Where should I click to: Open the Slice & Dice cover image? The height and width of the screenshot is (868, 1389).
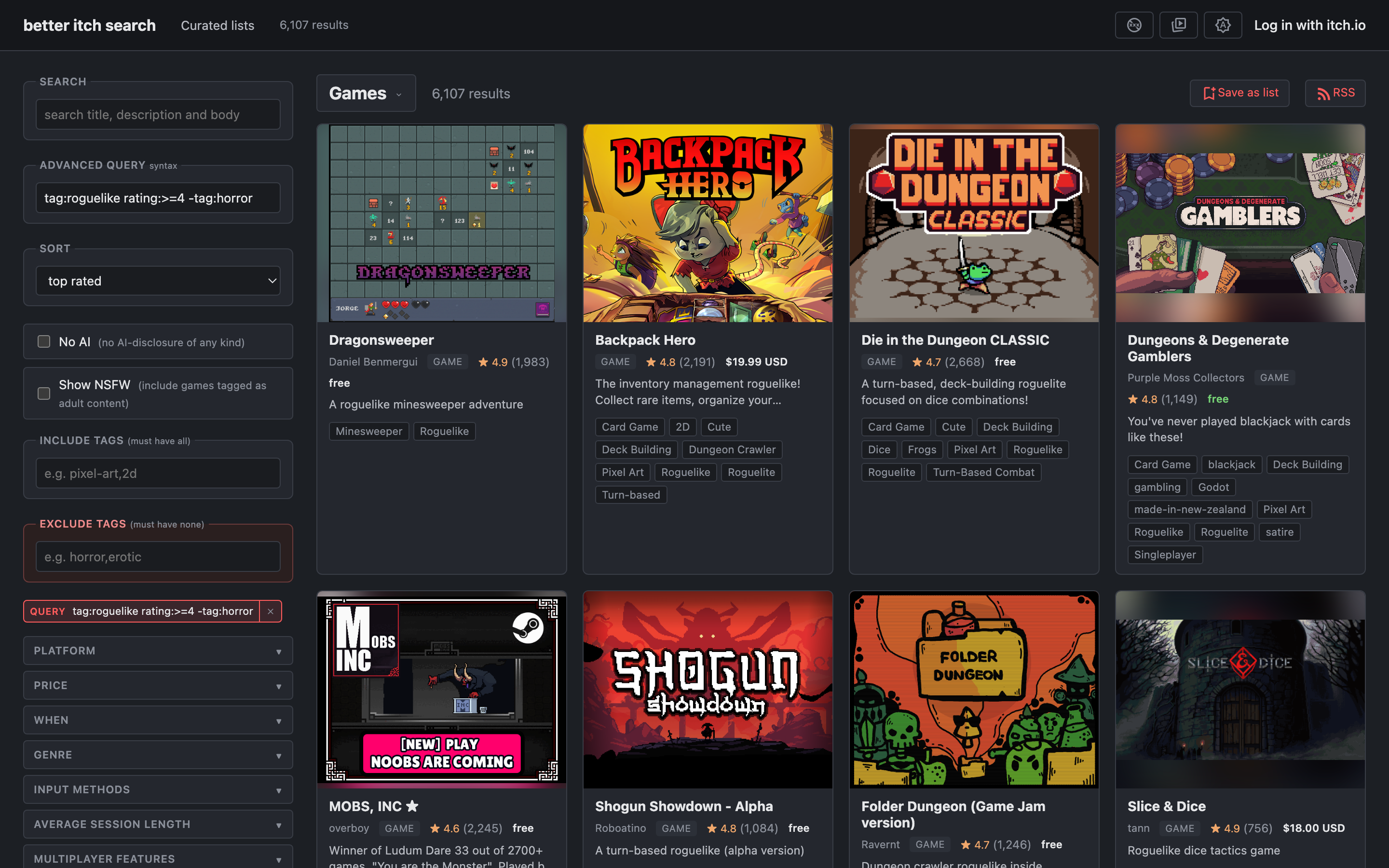1240,690
